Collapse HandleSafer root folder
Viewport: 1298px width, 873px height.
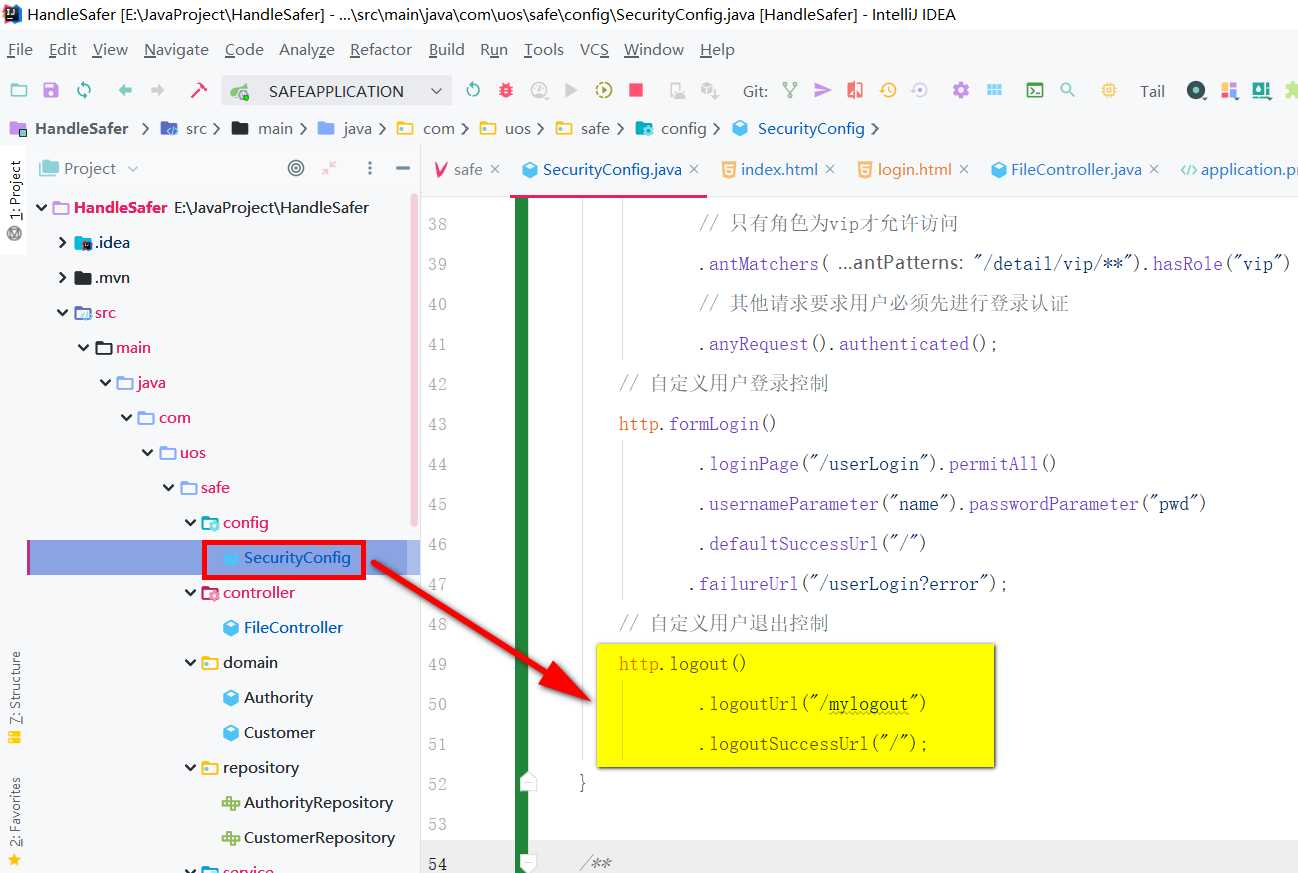pyautogui.click(x=41, y=208)
